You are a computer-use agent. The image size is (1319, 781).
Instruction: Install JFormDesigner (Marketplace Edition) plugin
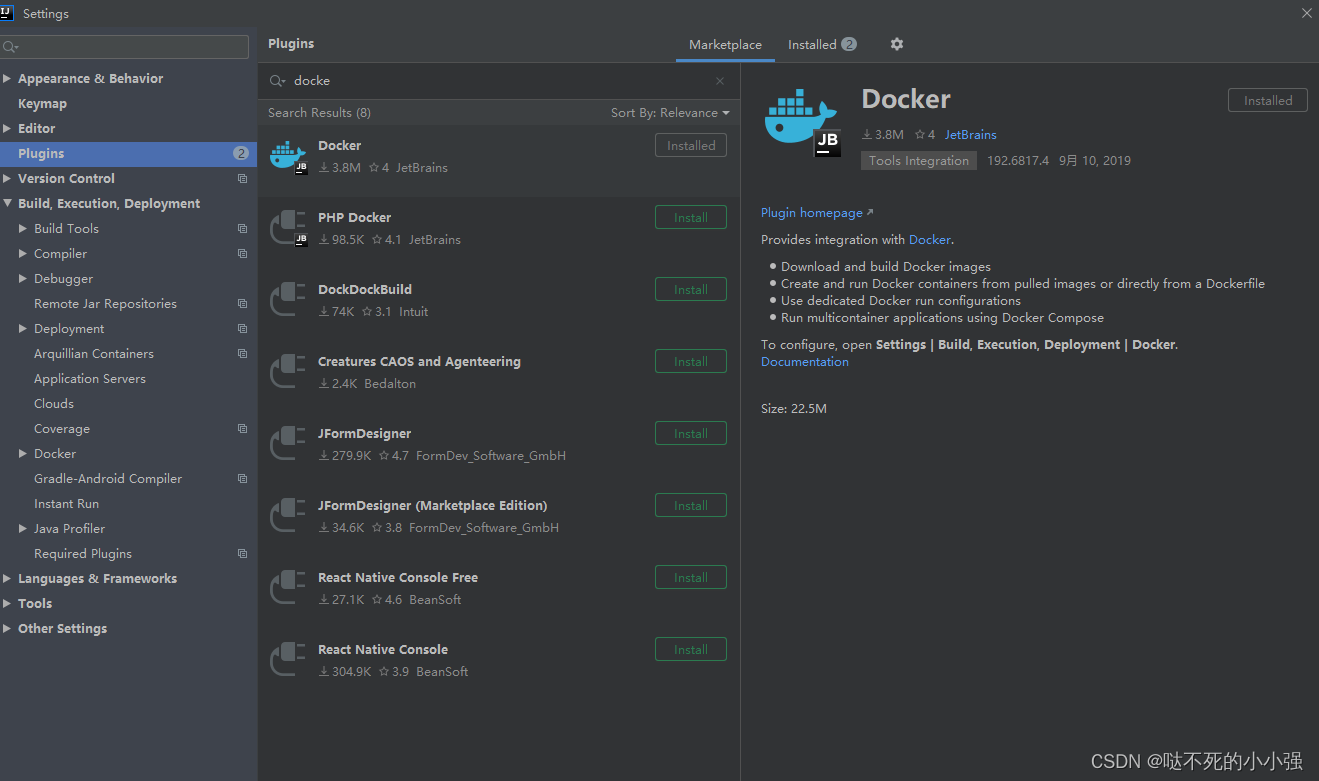[691, 506]
